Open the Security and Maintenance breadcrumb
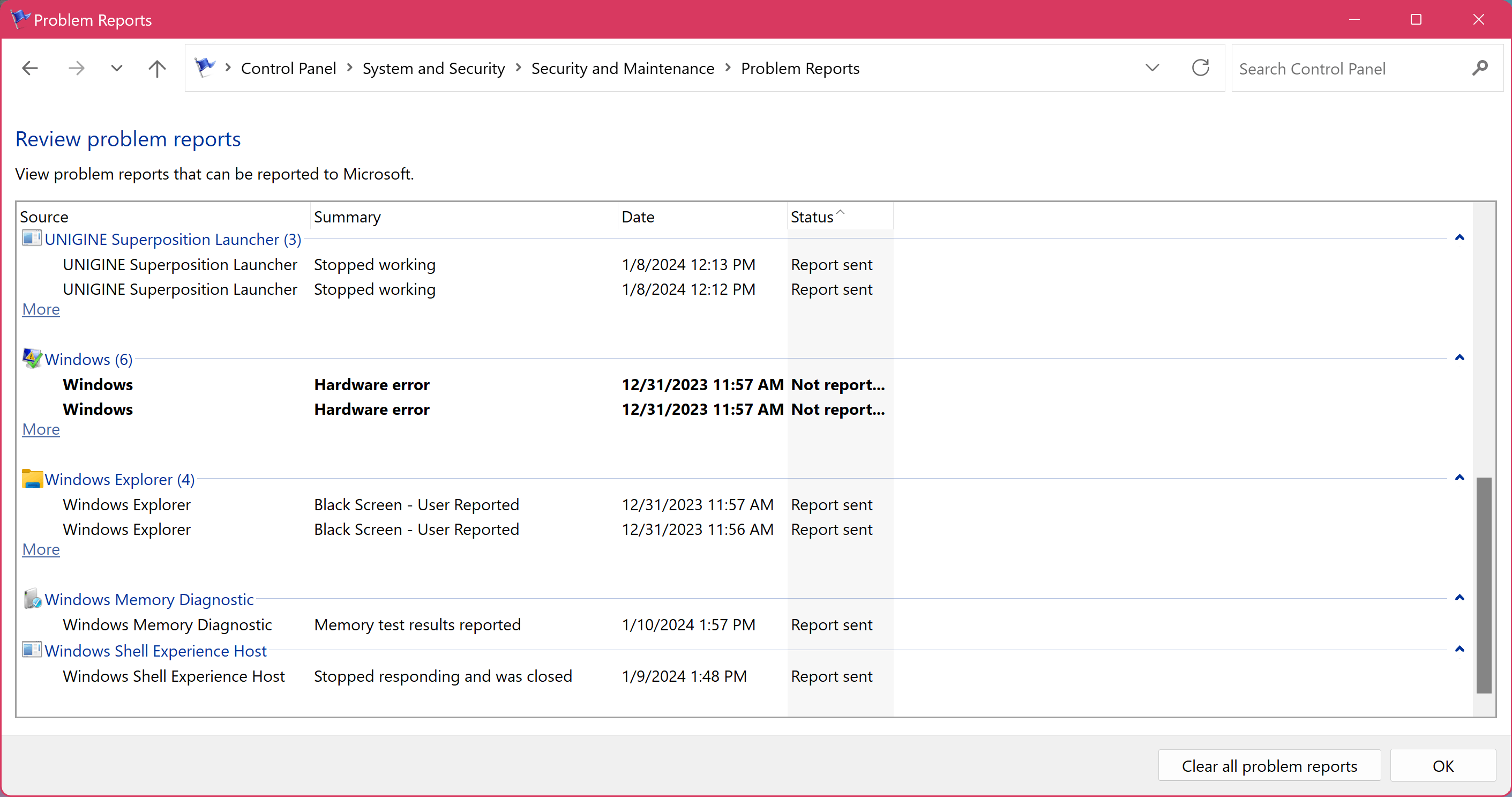Image resolution: width=1512 pixels, height=797 pixels. (x=623, y=68)
